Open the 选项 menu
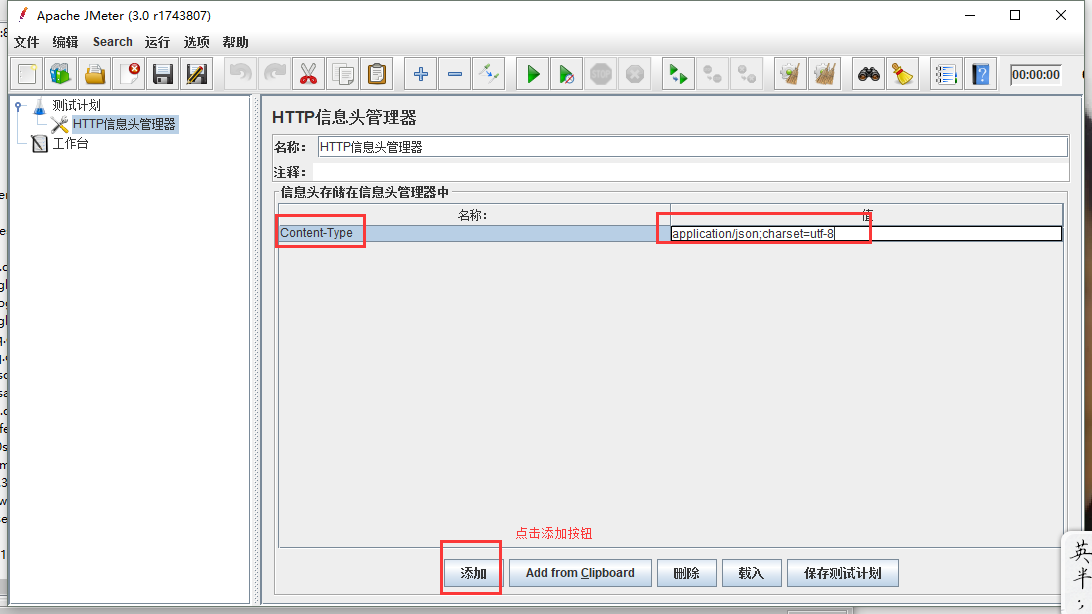The height and width of the screenshot is (614, 1092). 196,42
